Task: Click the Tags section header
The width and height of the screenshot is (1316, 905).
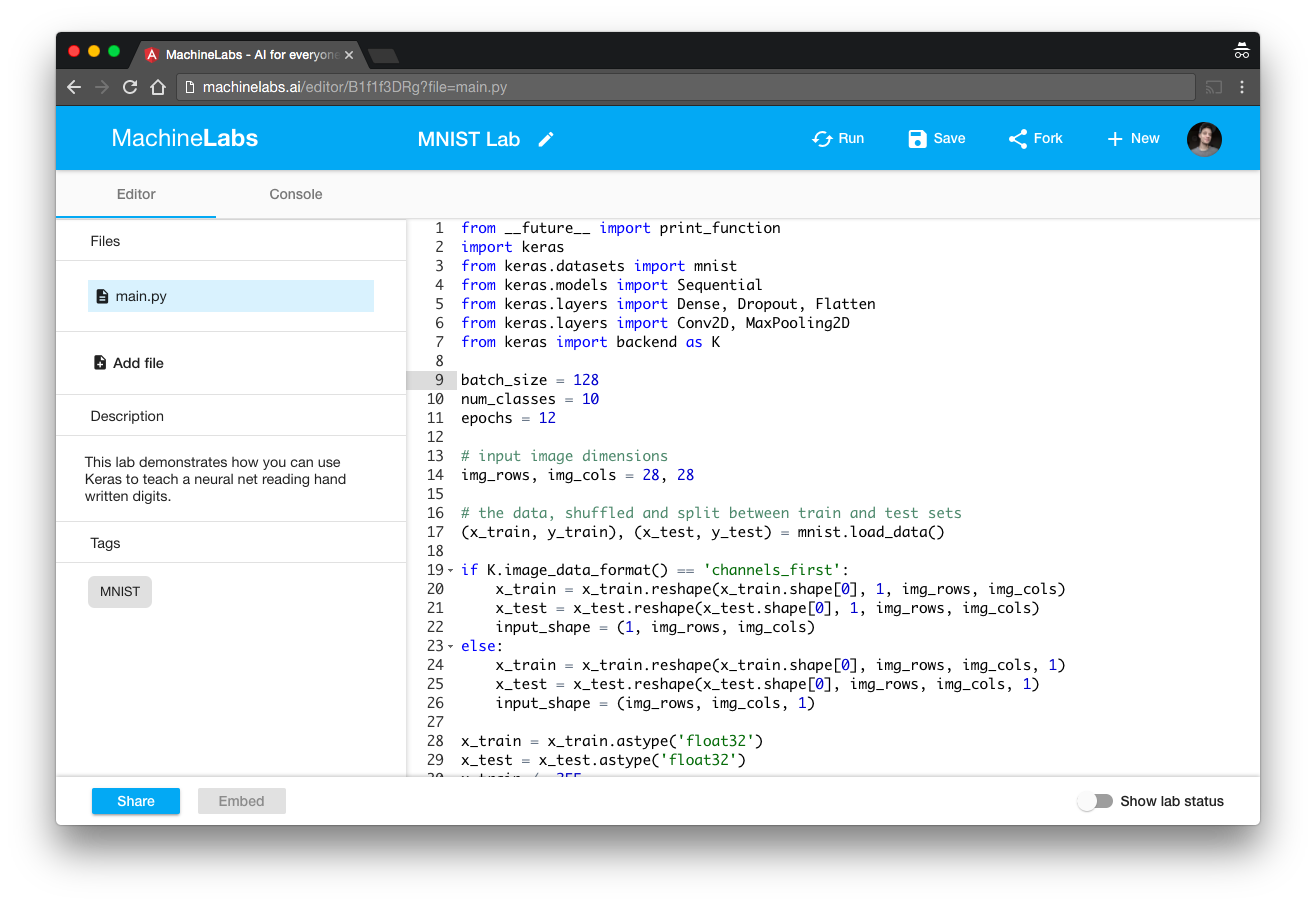Action: [x=105, y=543]
